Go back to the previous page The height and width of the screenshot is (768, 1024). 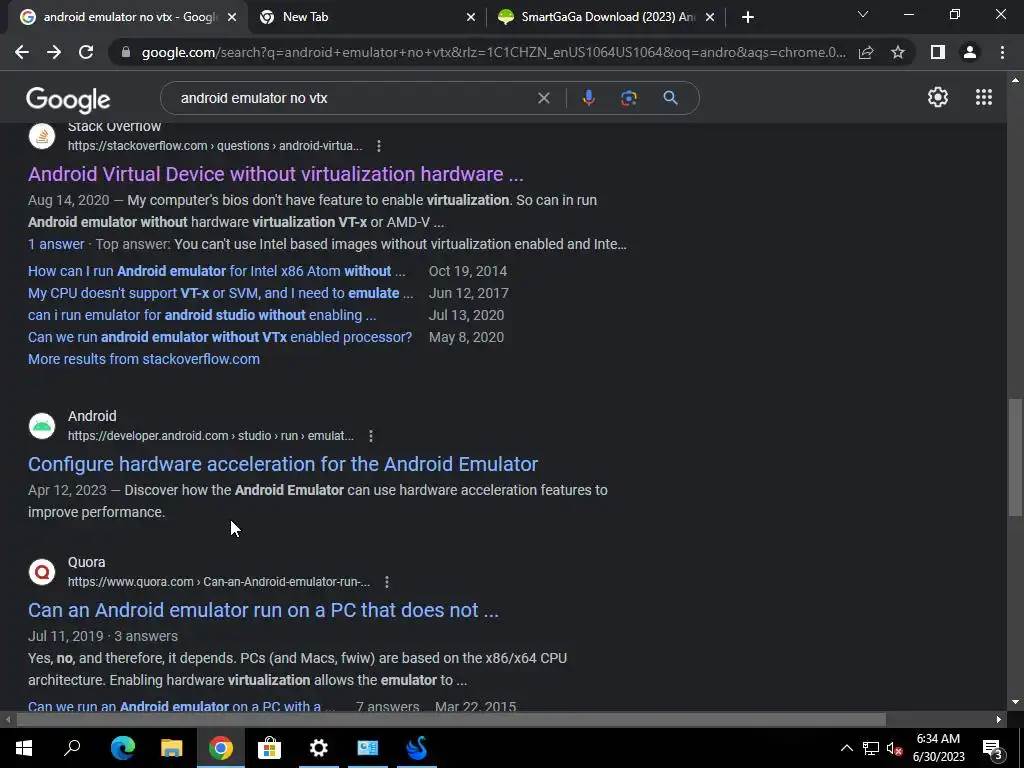point(22,52)
